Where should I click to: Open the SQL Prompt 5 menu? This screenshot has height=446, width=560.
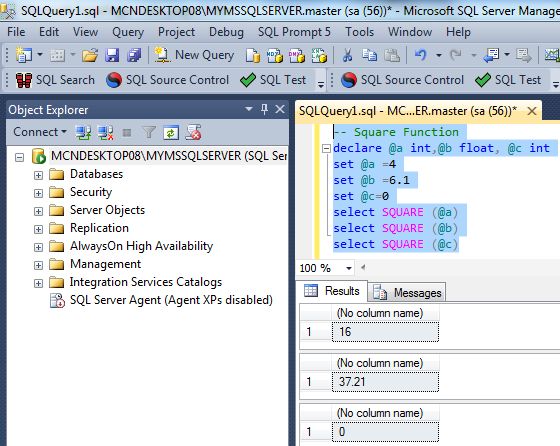294,32
